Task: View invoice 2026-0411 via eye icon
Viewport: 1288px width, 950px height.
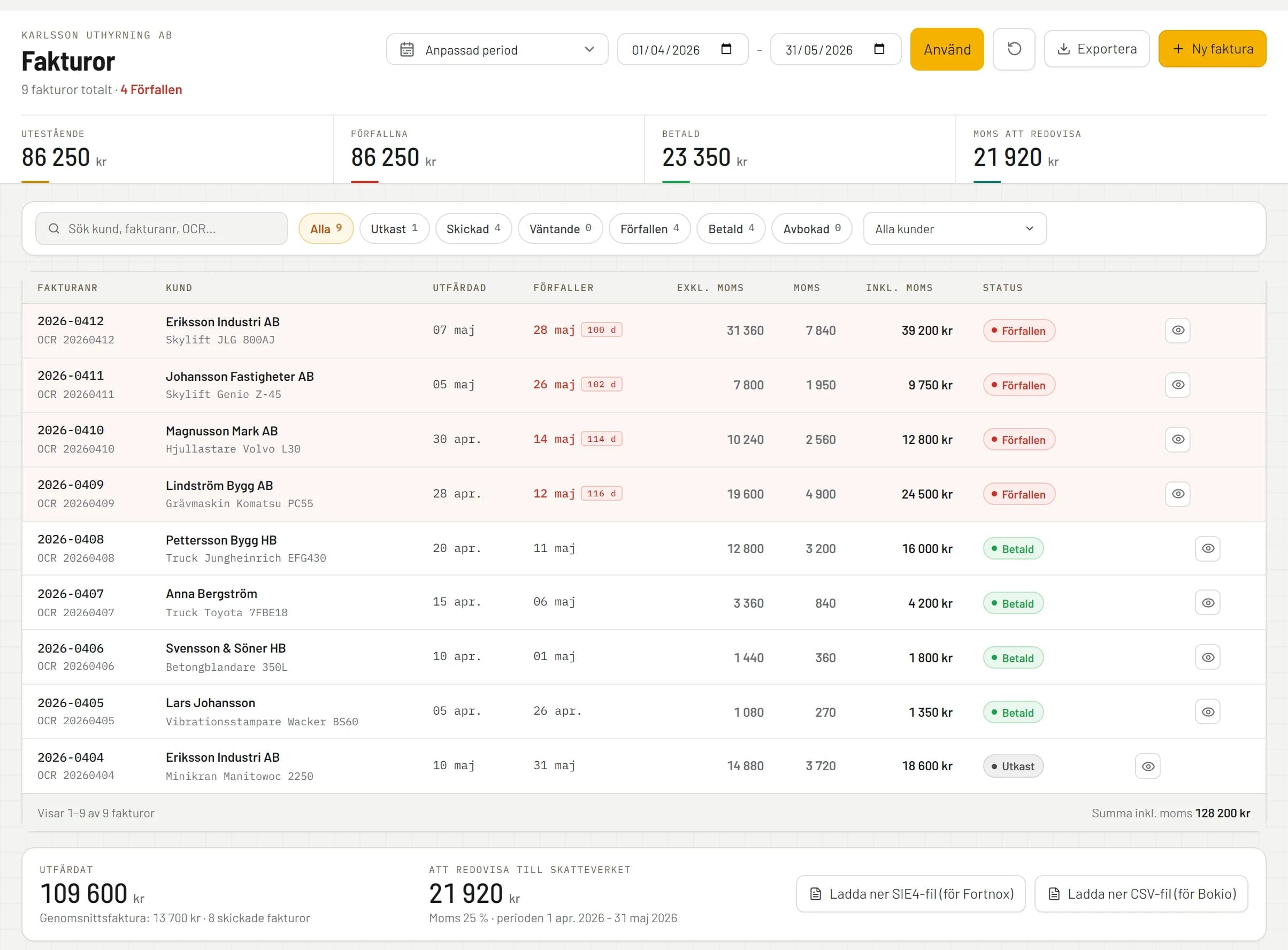Action: (1178, 385)
